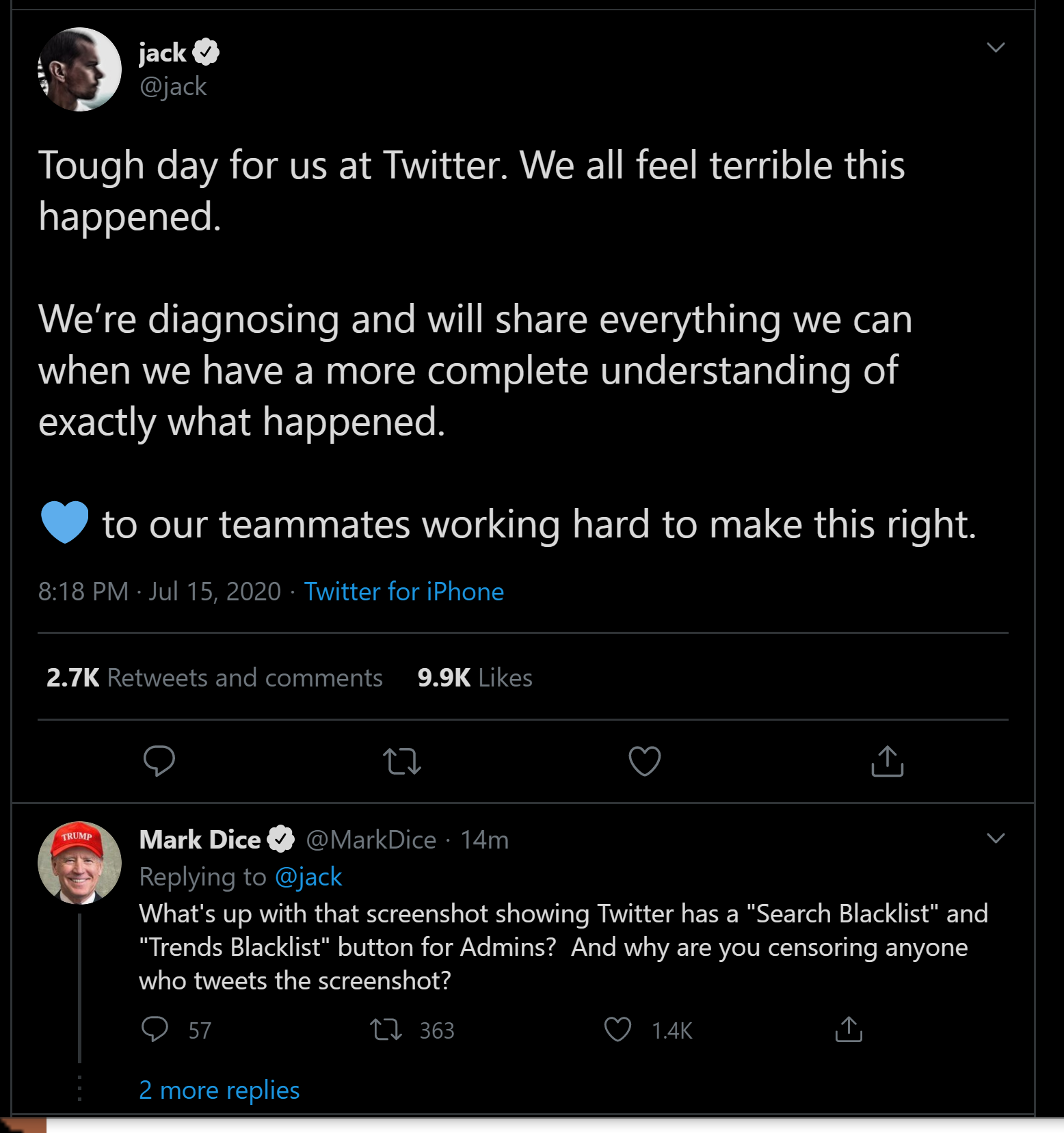The width and height of the screenshot is (1064, 1133).
Task: Open jack's verified badge info
Action: coord(206,52)
